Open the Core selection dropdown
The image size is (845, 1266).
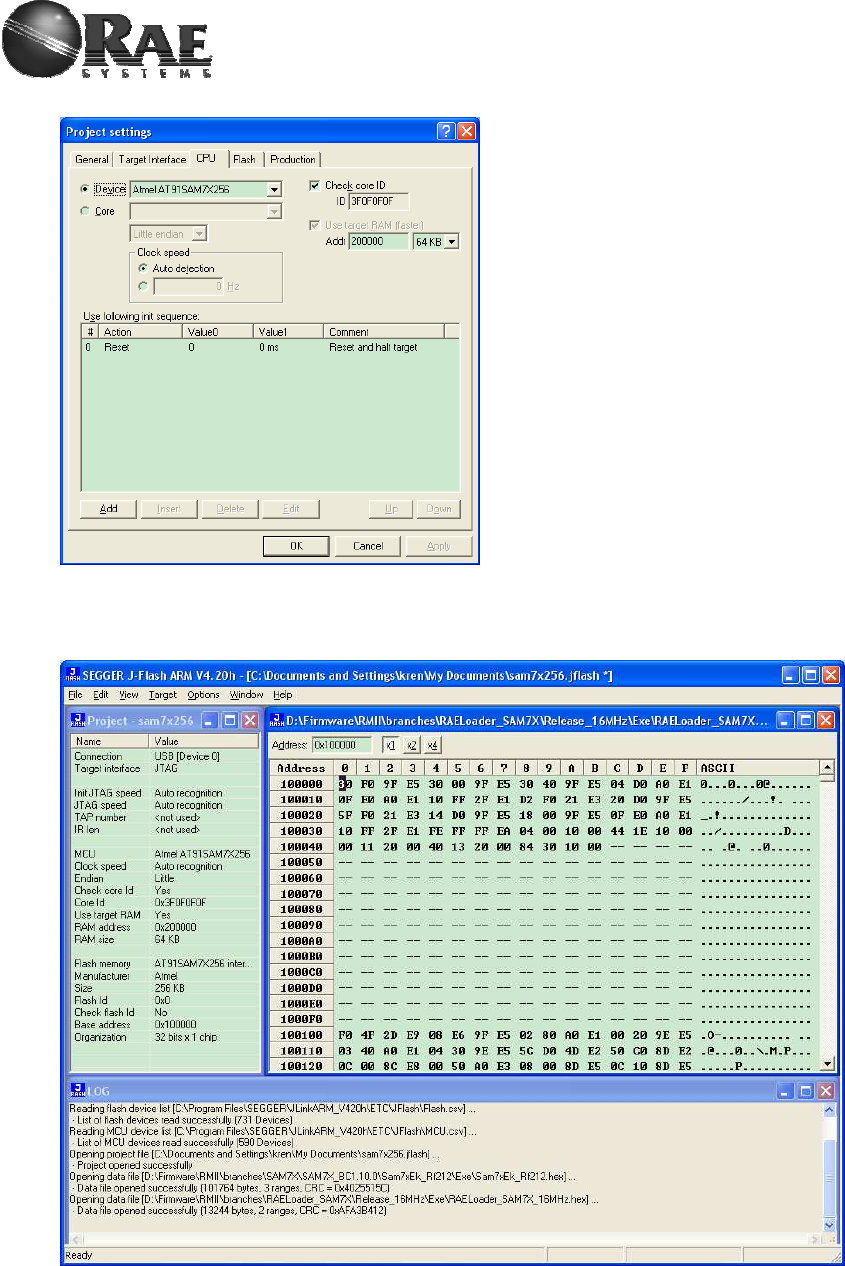pos(274,211)
